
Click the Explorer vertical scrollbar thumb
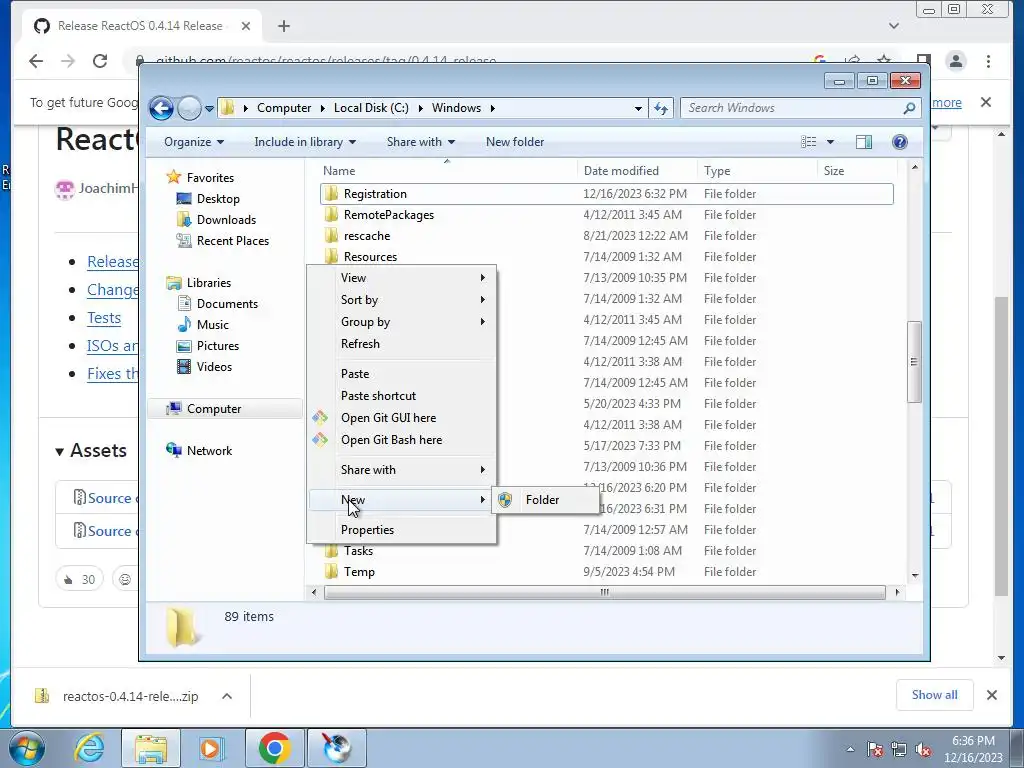pyautogui.click(x=914, y=362)
